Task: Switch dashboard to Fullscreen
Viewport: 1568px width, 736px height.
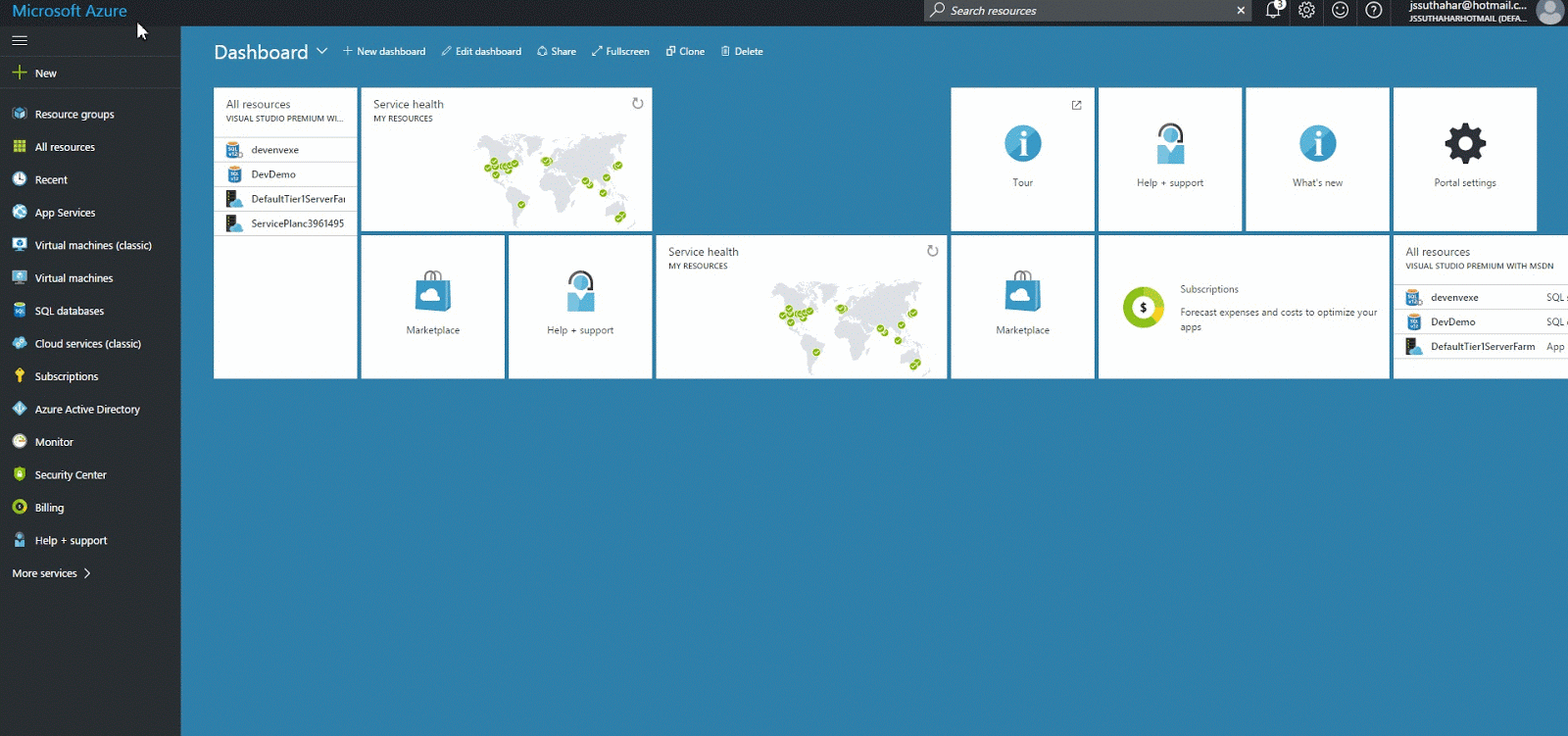Action: point(620,51)
